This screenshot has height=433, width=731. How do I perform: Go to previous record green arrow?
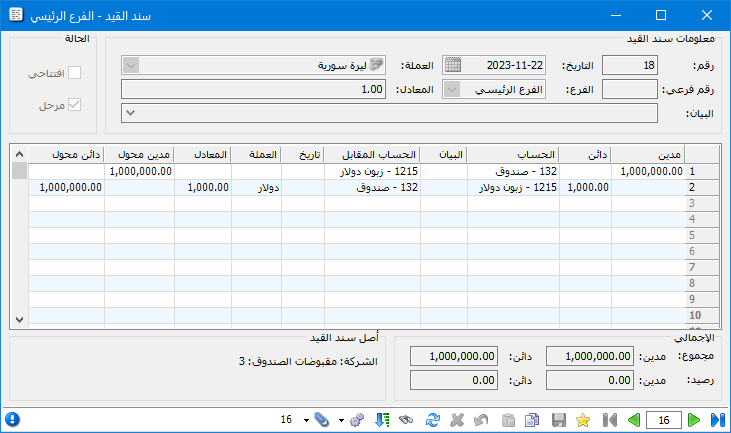[634, 420]
